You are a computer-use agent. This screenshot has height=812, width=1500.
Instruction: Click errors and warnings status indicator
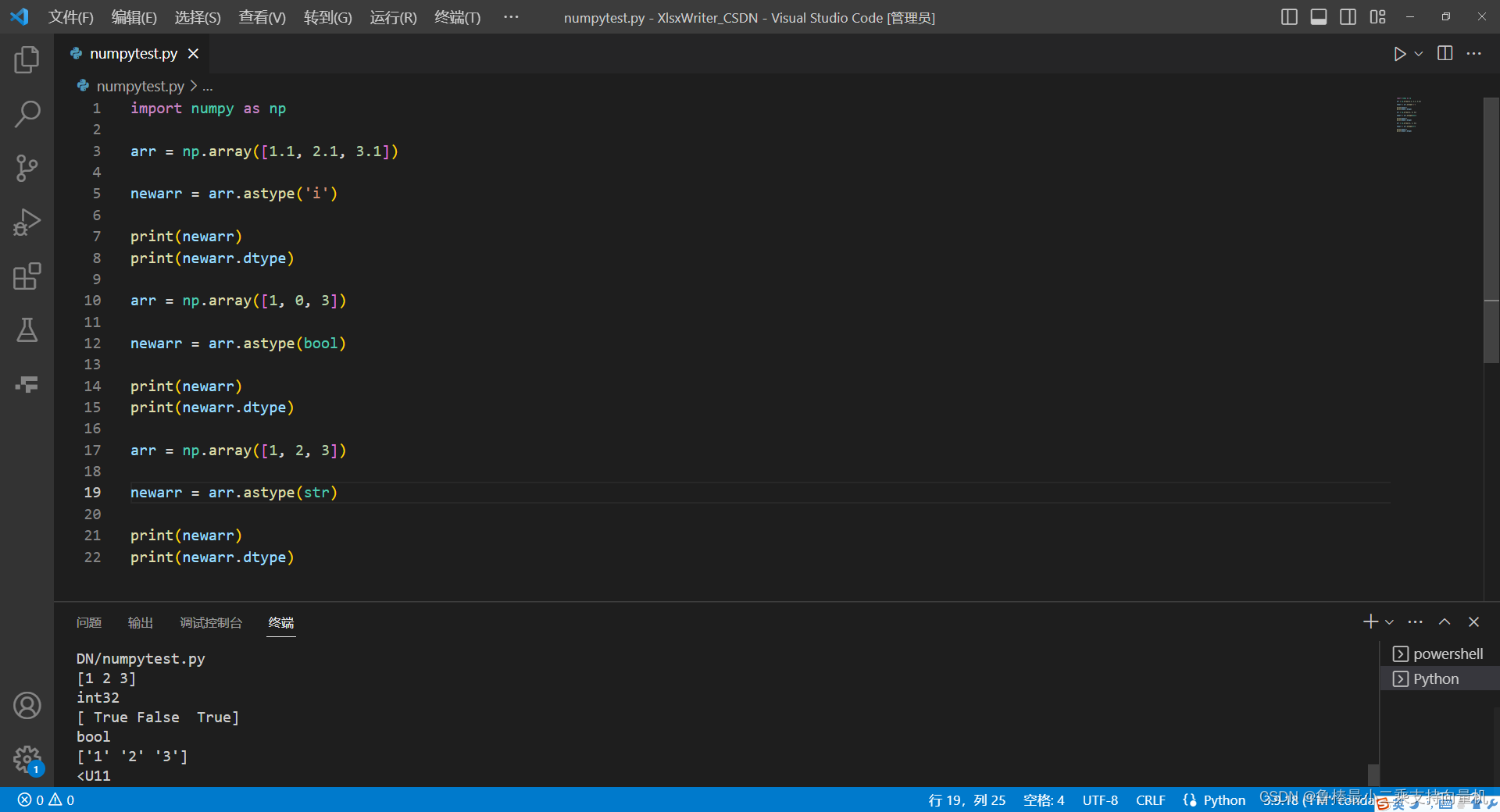(46, 800)
